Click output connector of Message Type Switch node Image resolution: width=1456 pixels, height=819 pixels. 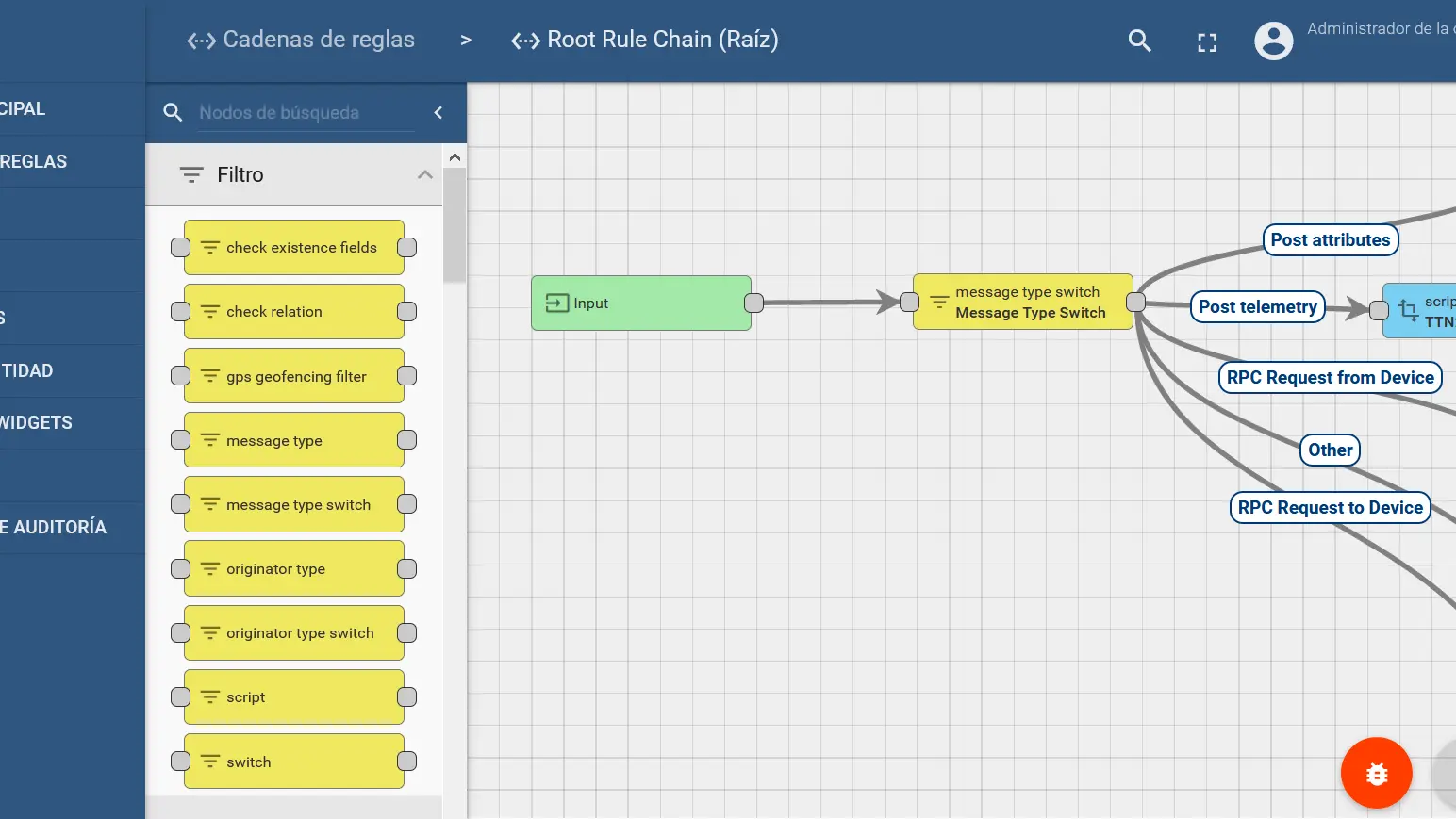[1136, 302]
